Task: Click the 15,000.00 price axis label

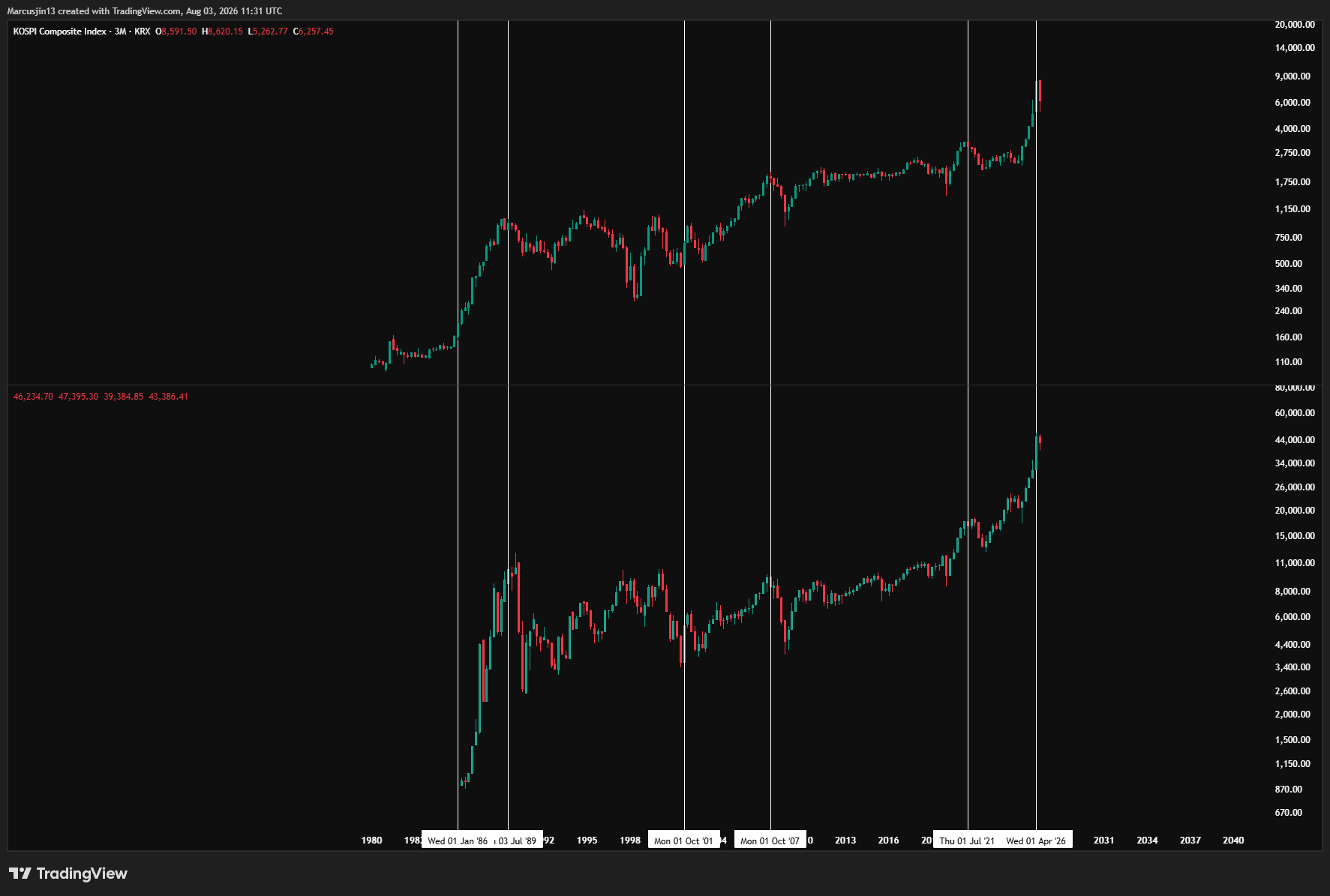Action: click(1294, 536)
